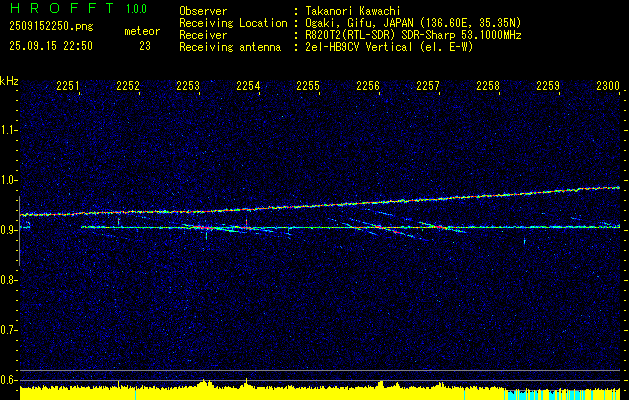Click the HROFFT title text

63,8
